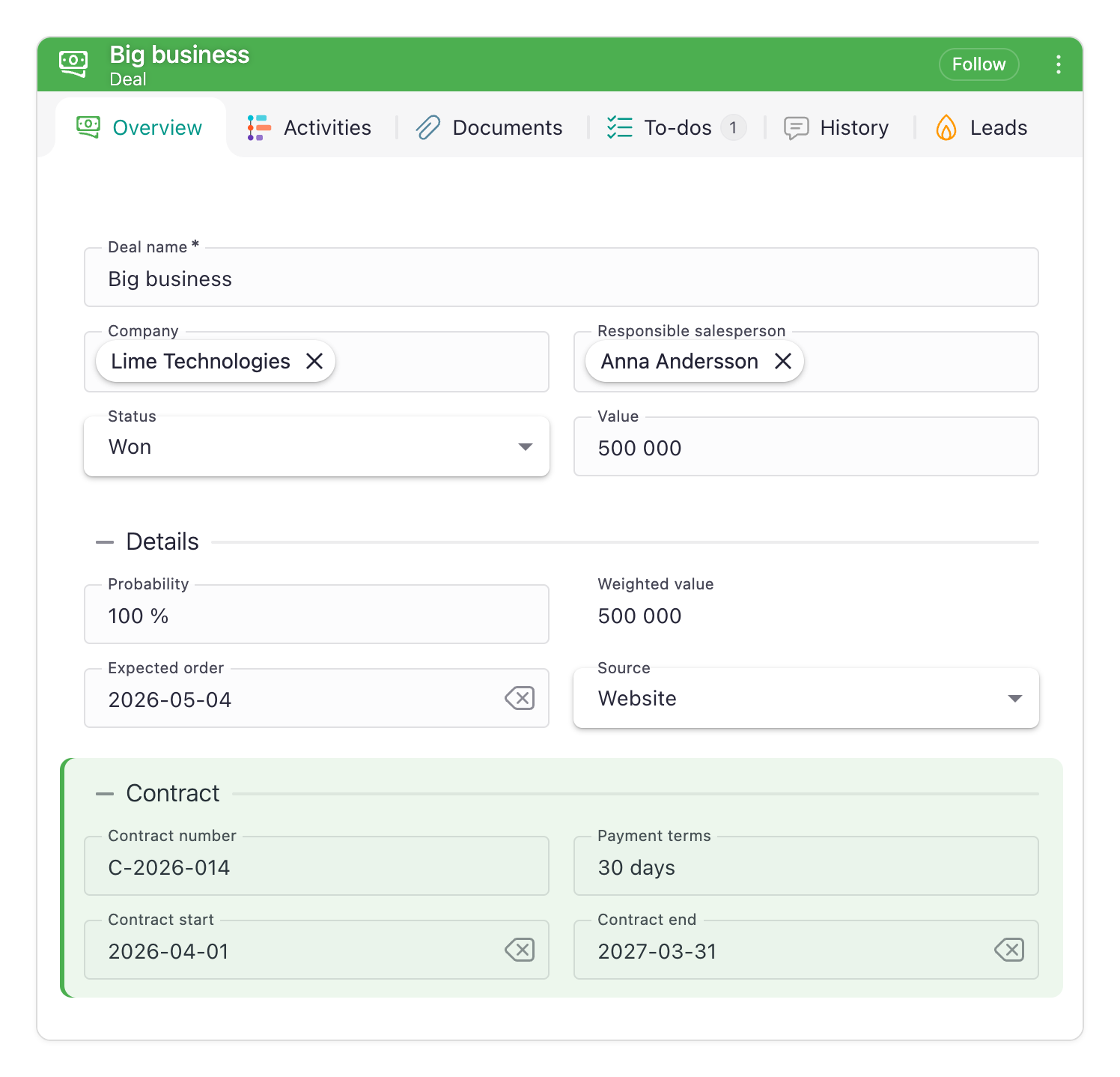Collapse the Details section
The width and height of the screenshot is (1120, 1077).
pos(105,542)
